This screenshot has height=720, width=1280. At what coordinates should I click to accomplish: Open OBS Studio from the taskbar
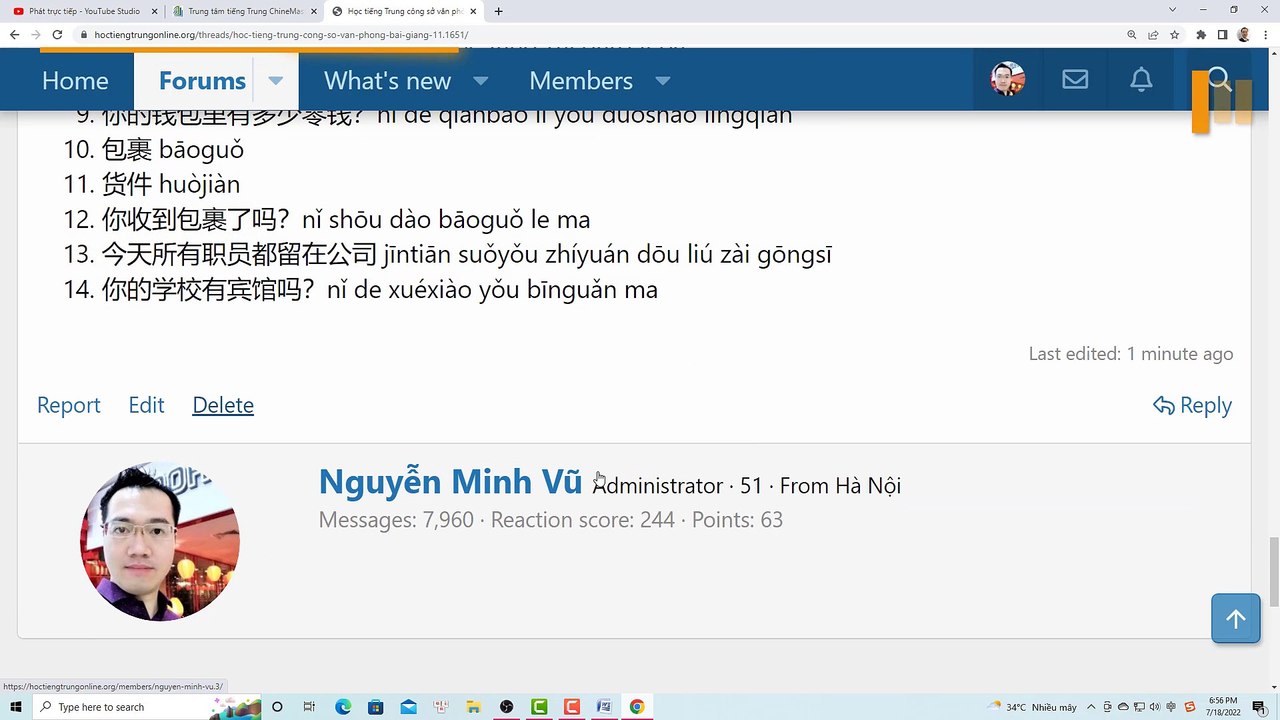506,707
